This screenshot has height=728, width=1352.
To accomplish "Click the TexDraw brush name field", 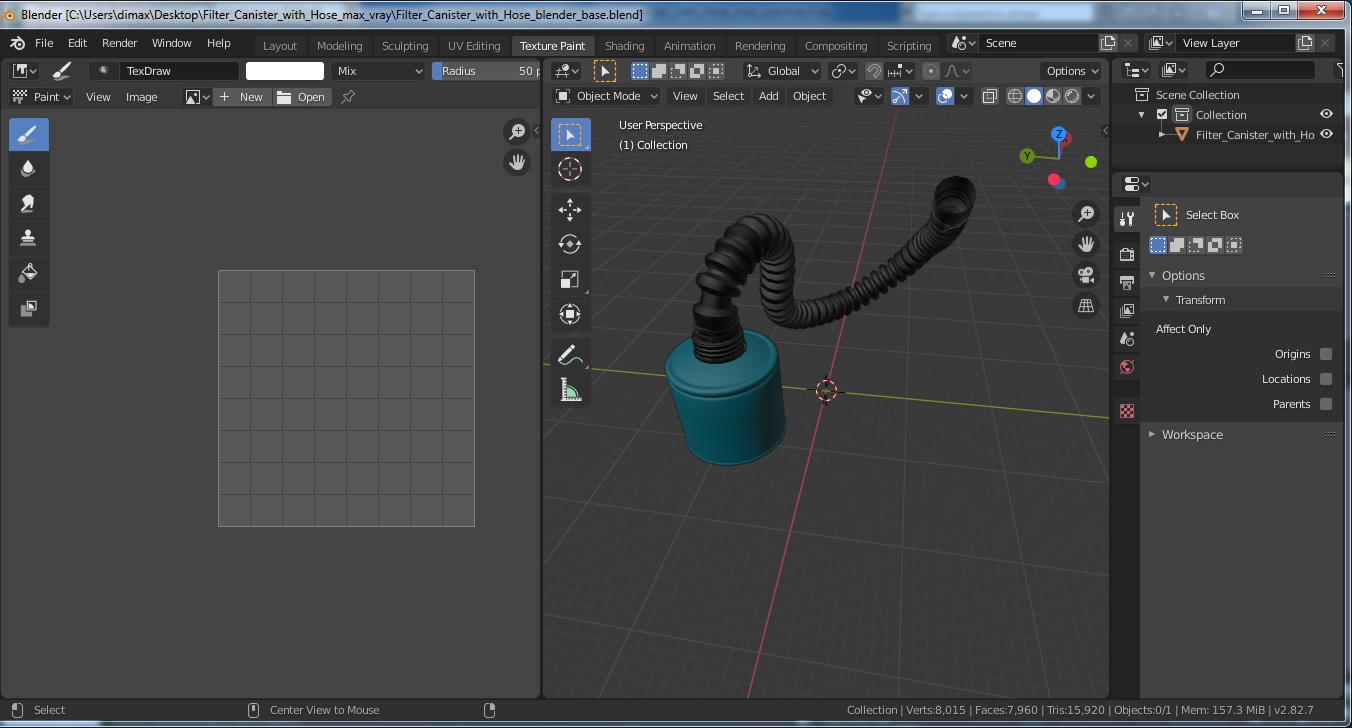I will 178,71.
